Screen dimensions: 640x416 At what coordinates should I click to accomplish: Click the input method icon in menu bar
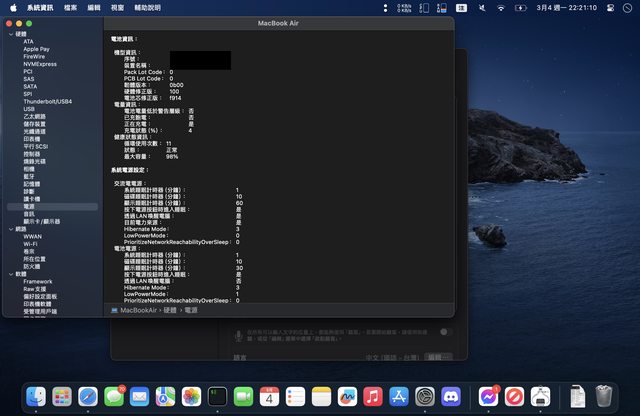point(461,8)
